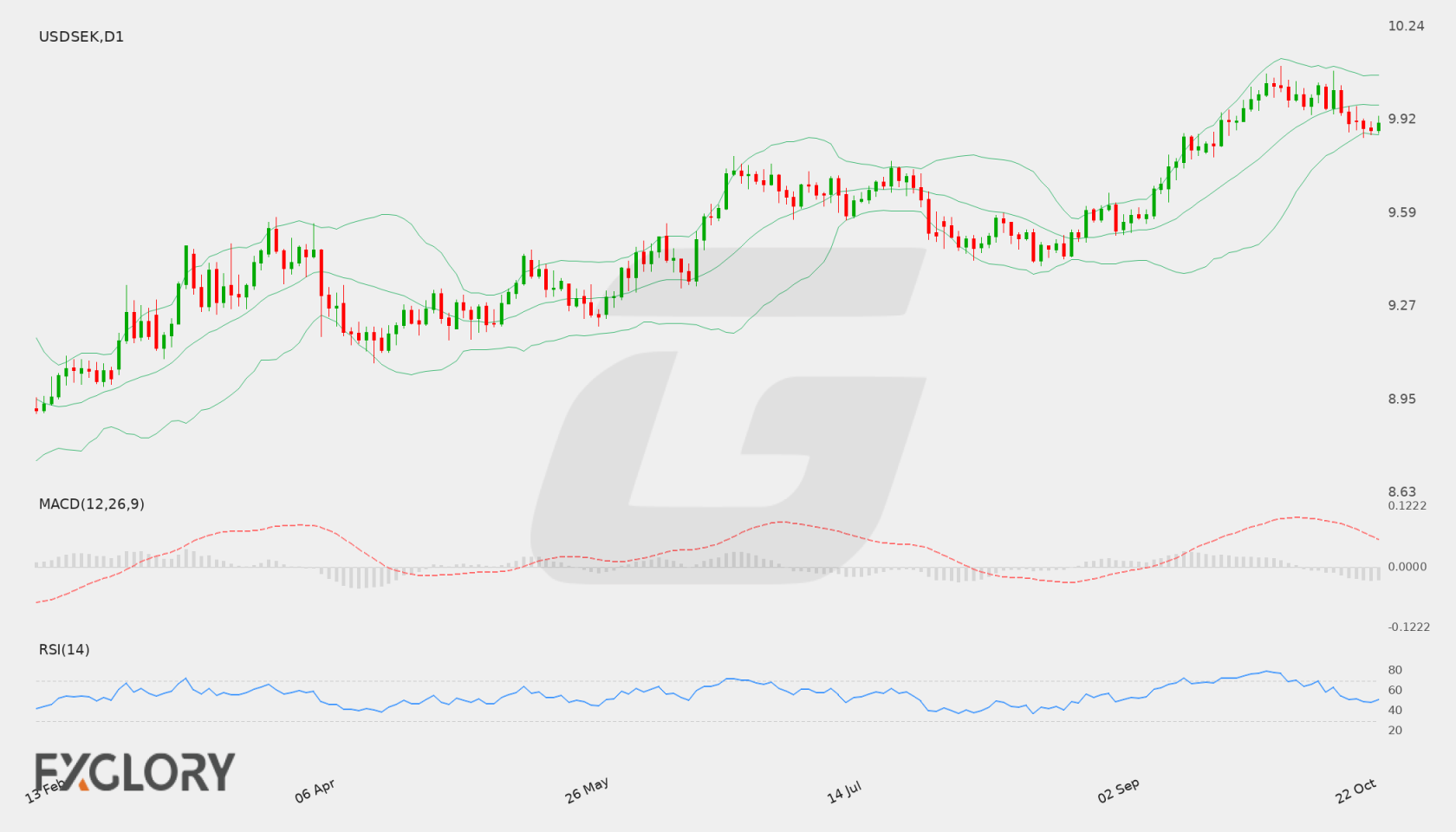
Task: Click the 8.63 price axis label
Action: pos(1401,491)
